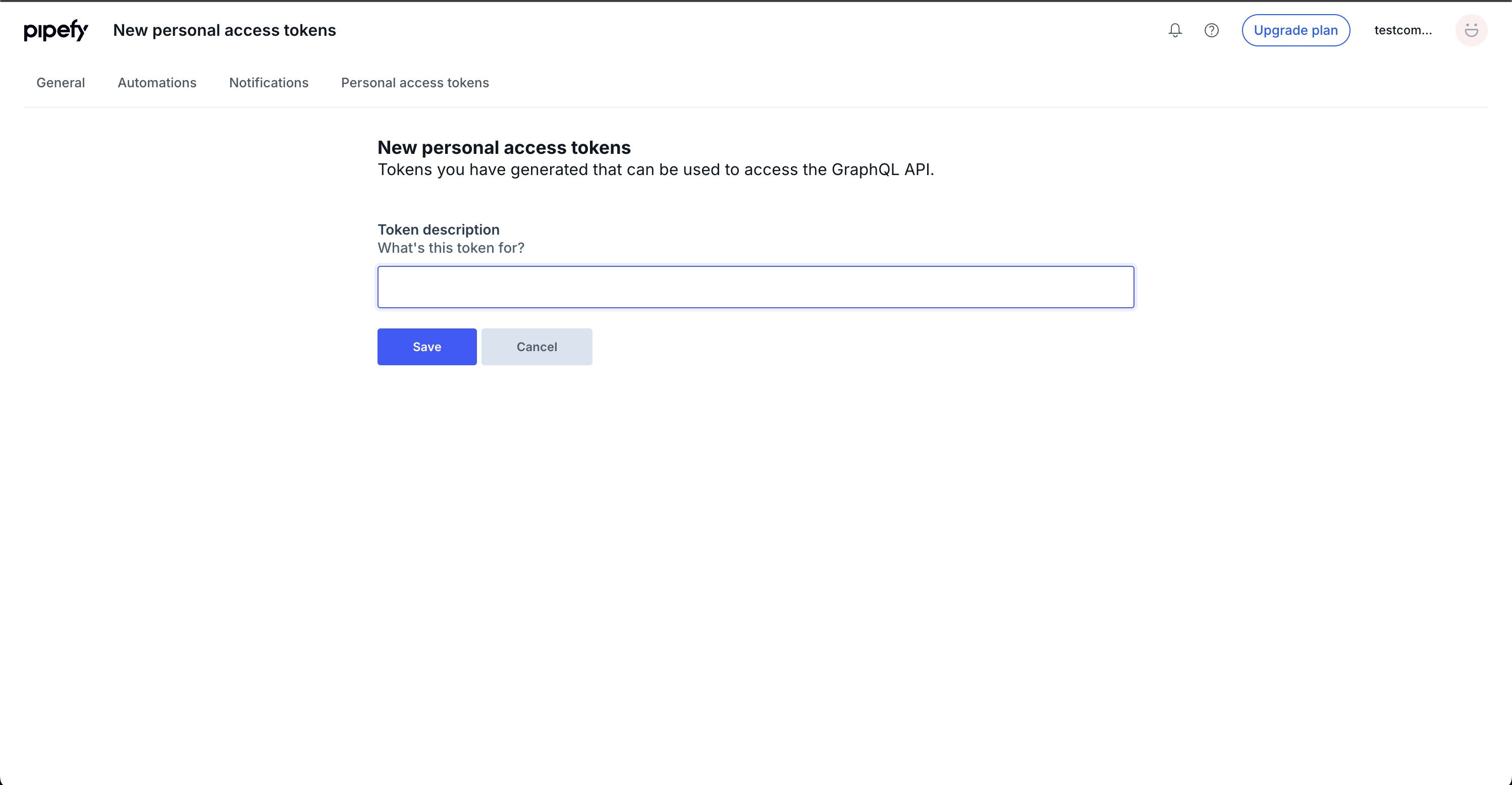The height and width of the screenshot is (785, 1512).
Task: Click the sentence beginning "Tokens you have generated"
Action: click(655, 170)
